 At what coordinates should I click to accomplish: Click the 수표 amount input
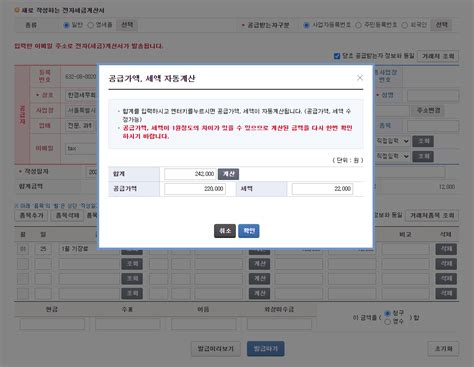[128, 324]
